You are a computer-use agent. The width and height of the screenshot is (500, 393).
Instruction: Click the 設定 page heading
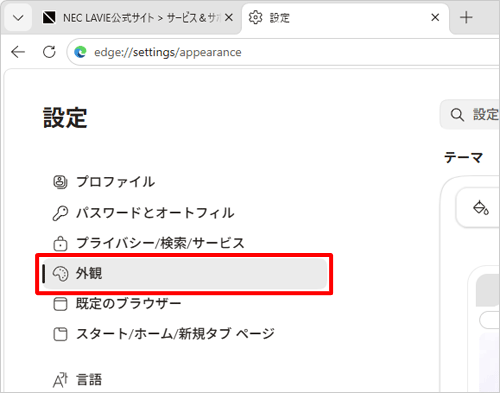[x=65, y=118]
